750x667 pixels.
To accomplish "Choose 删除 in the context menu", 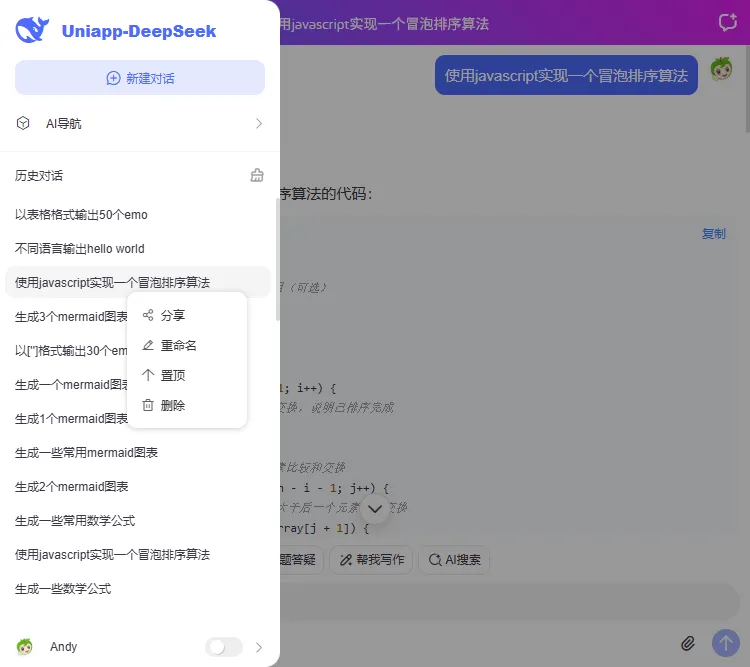I will pyautogui.click(x=187, y=406).
